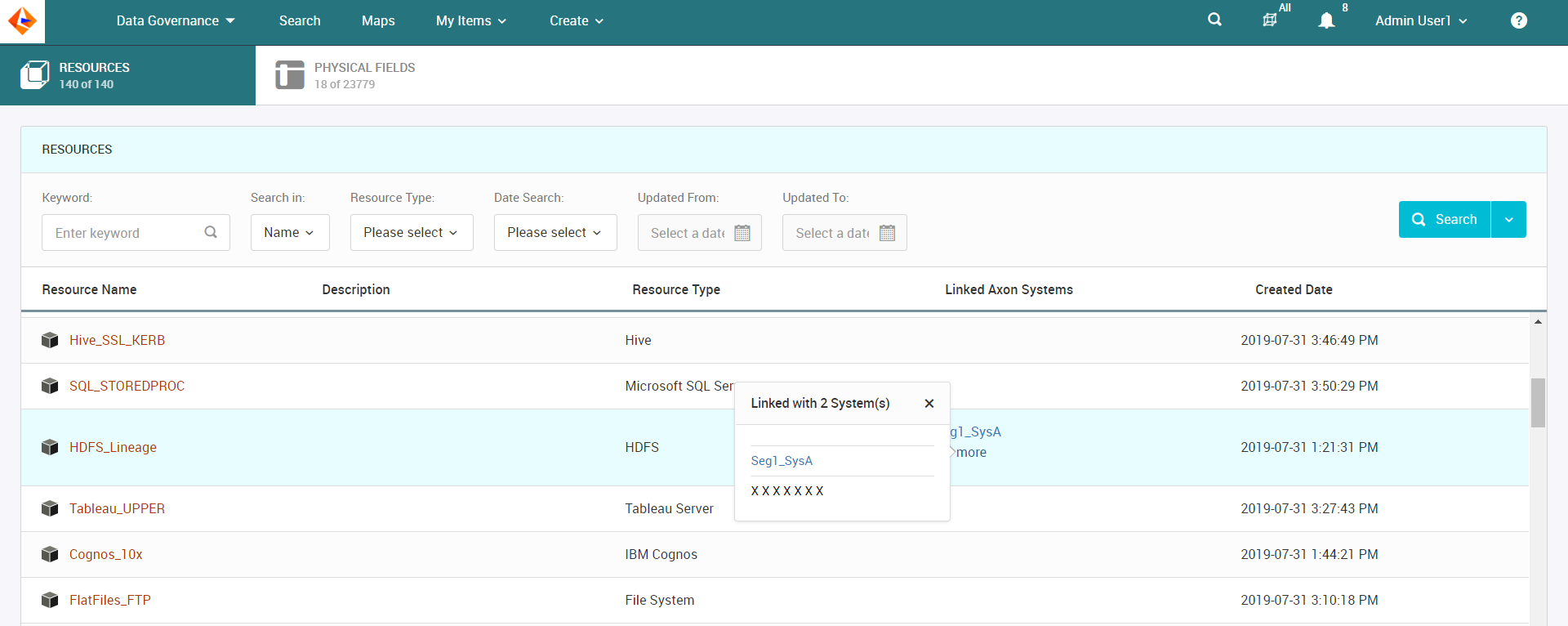Open Seg1_SysA link in the popup
This screenshot has width=1568, height=626.
click(x=782, y=461)
